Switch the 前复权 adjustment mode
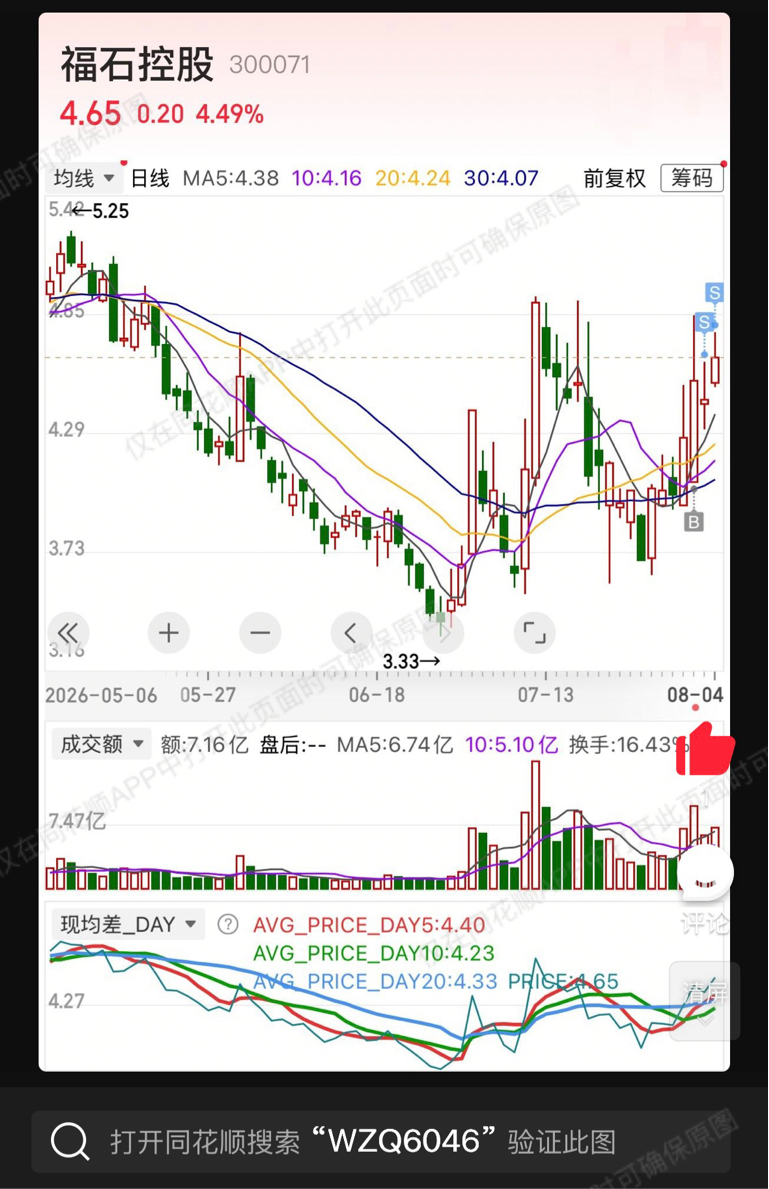Screen dimensions: 769x1189 (614, 179)
